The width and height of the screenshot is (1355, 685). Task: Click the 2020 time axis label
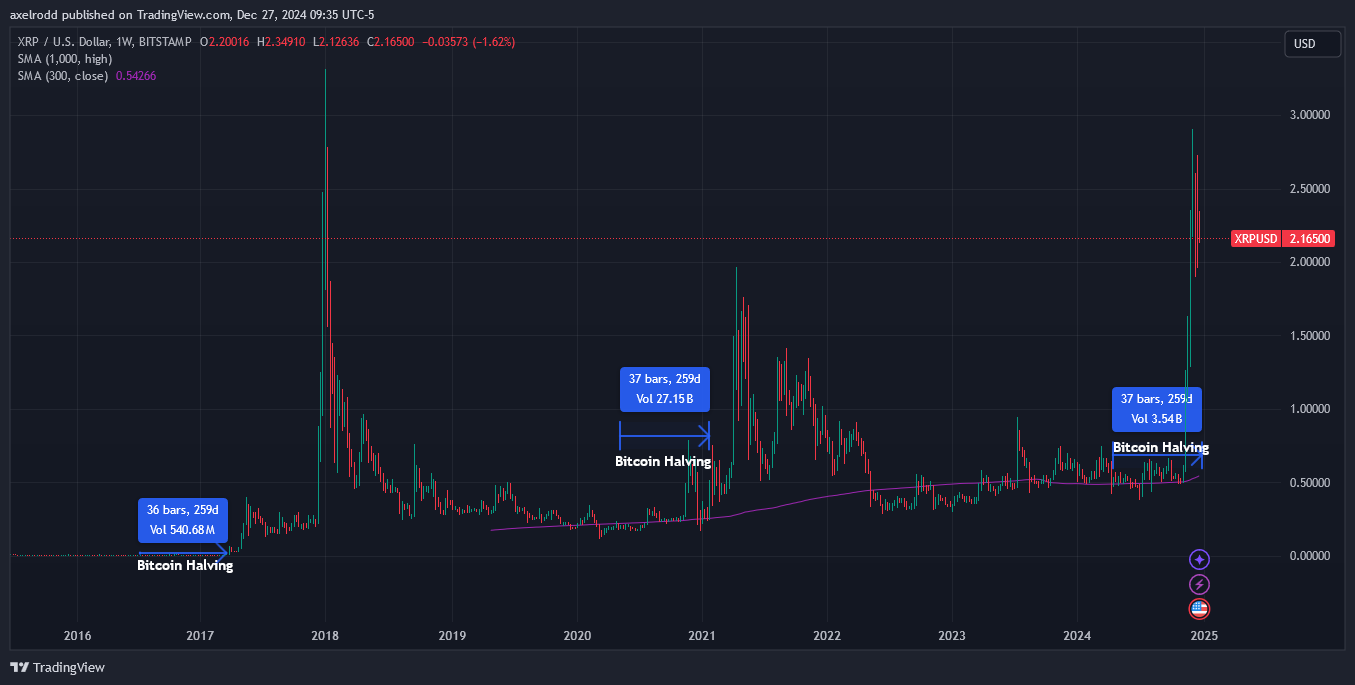pyautogui.click(x=577, y=635)
